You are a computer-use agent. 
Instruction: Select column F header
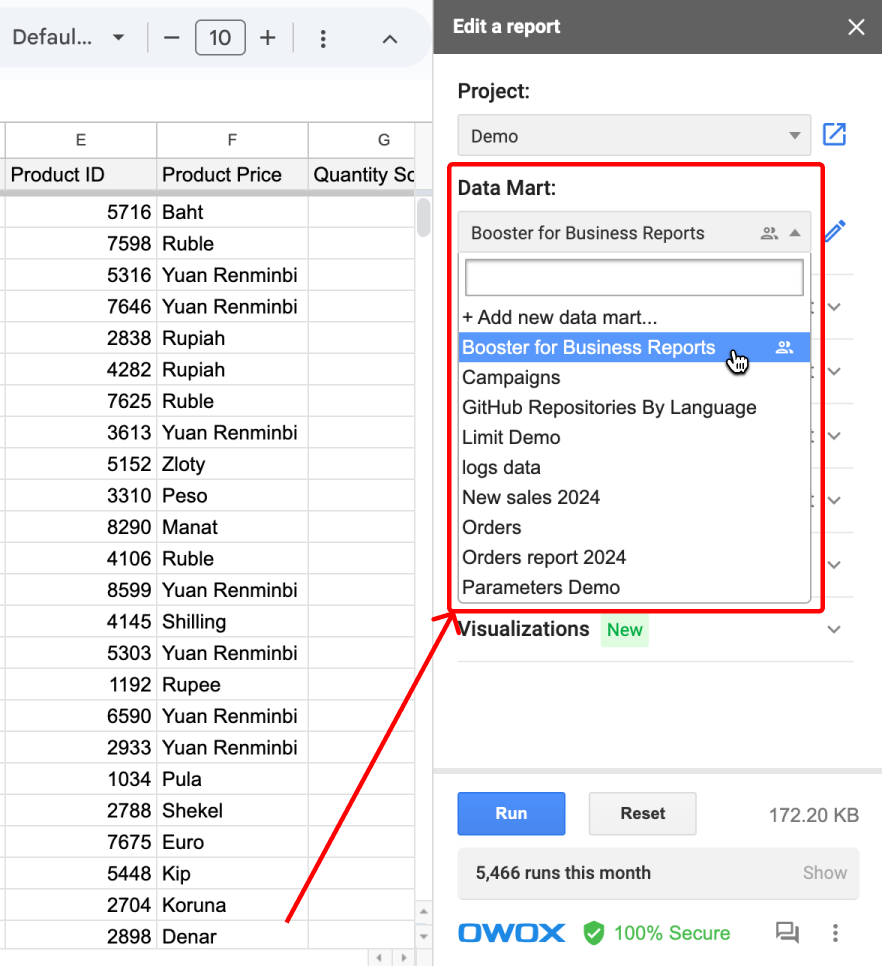coord(232,140)
